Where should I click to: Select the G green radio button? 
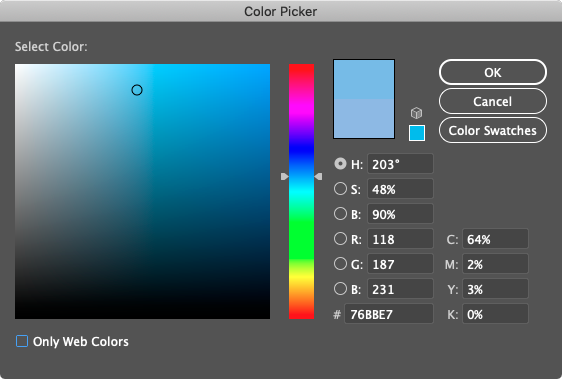tap(340, 264)
